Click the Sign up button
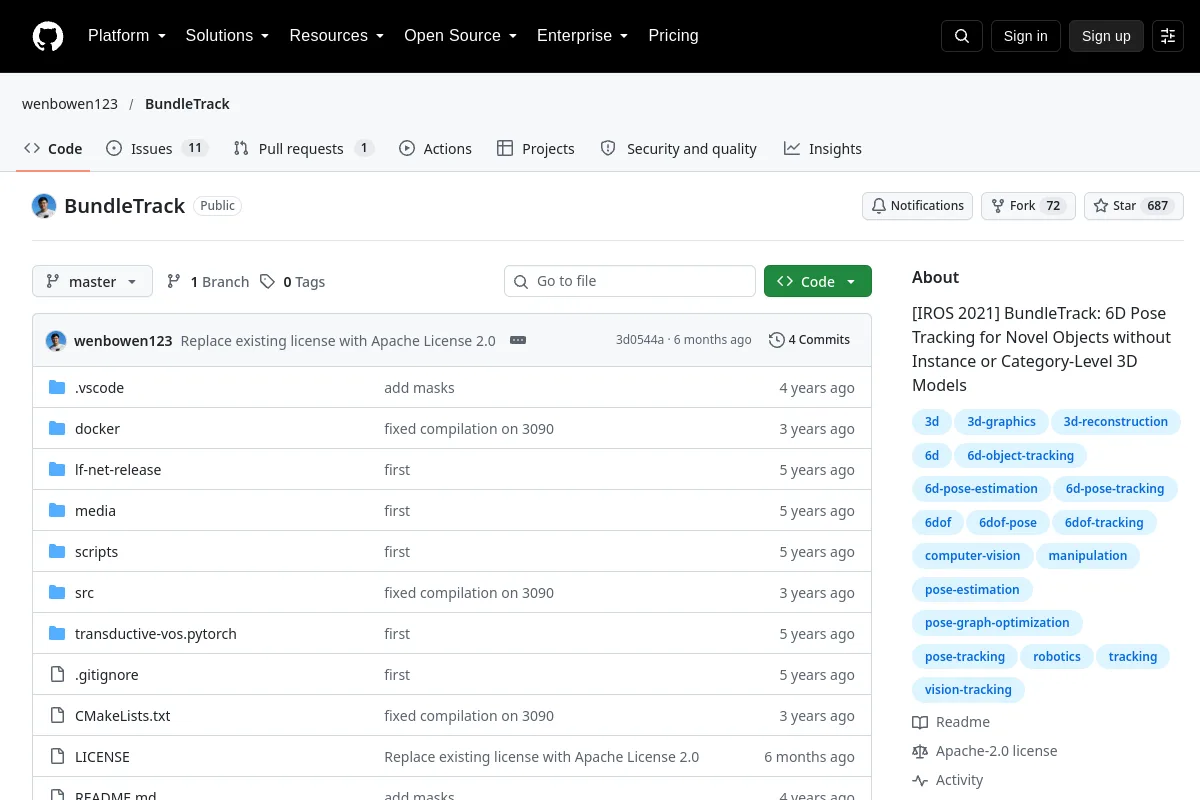The image size is (1200, 800). tap(1106, 36)
